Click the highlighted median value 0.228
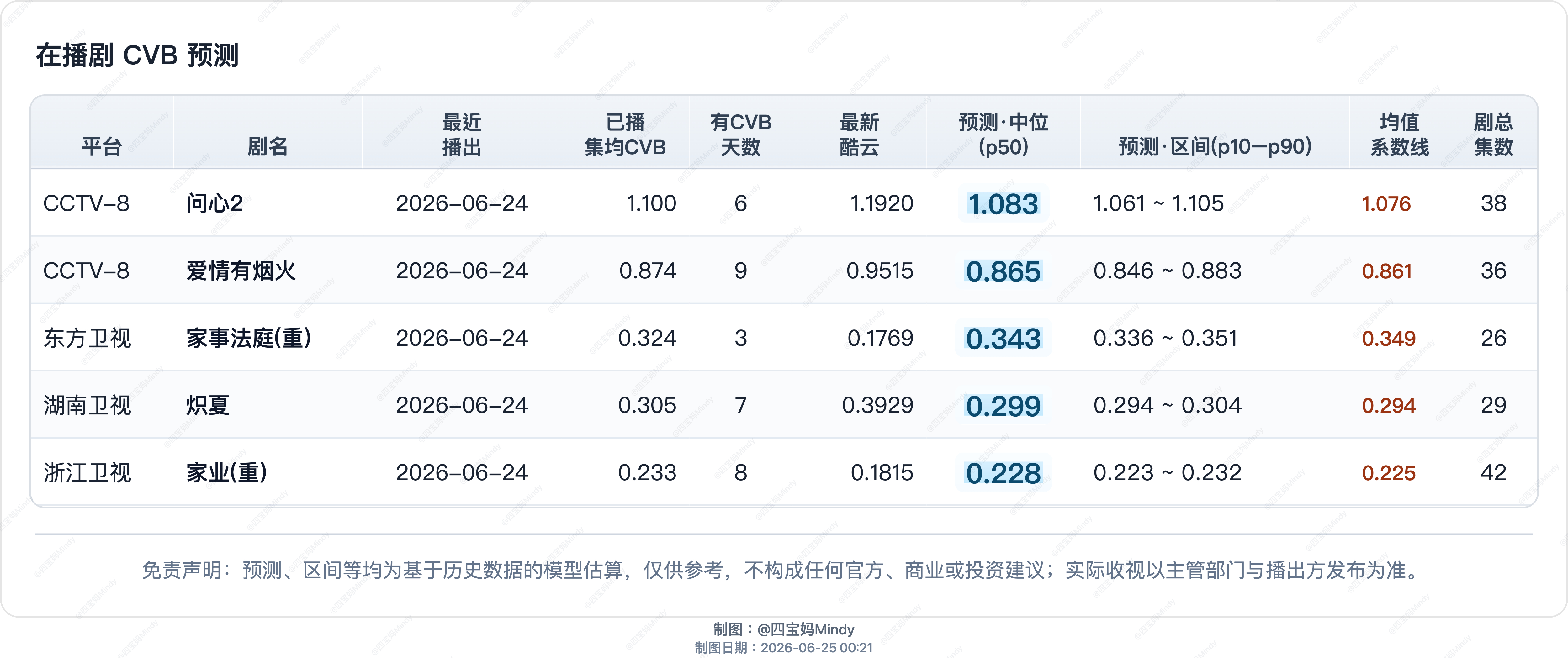Image resolution: width=1568 pixels, height=658 pixels. coord(1003,474)
